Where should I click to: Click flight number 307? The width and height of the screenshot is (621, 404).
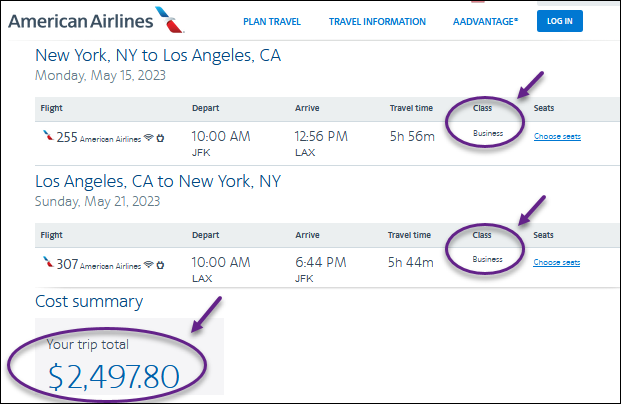67,264
